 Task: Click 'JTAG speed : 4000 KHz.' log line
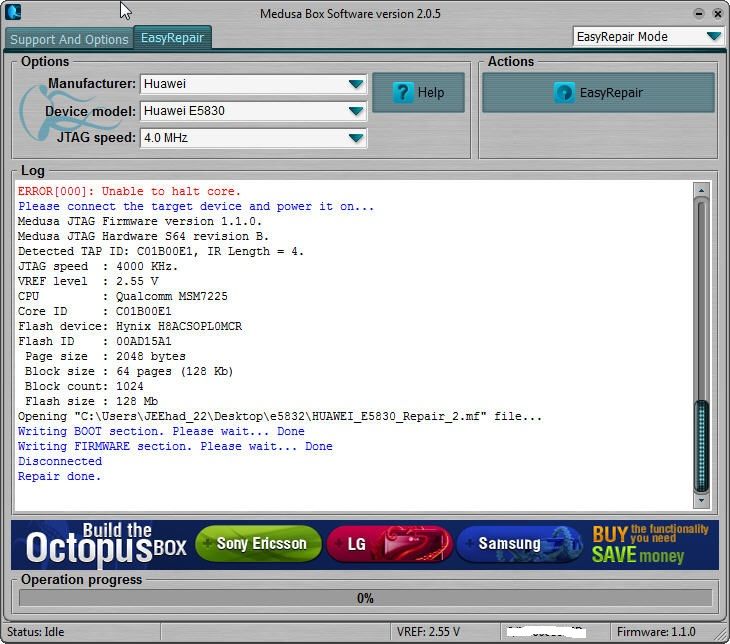point(98,266)
